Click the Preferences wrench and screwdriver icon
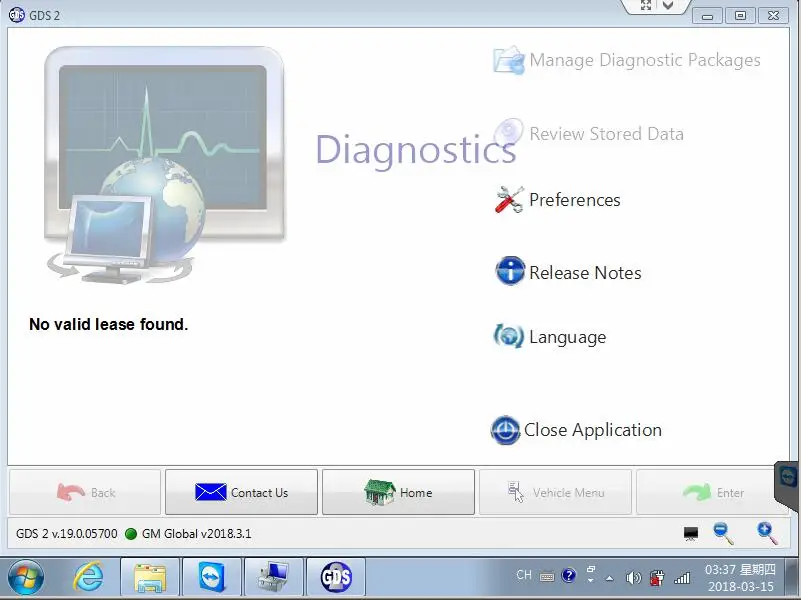801x600 pixels. point(509,200)
